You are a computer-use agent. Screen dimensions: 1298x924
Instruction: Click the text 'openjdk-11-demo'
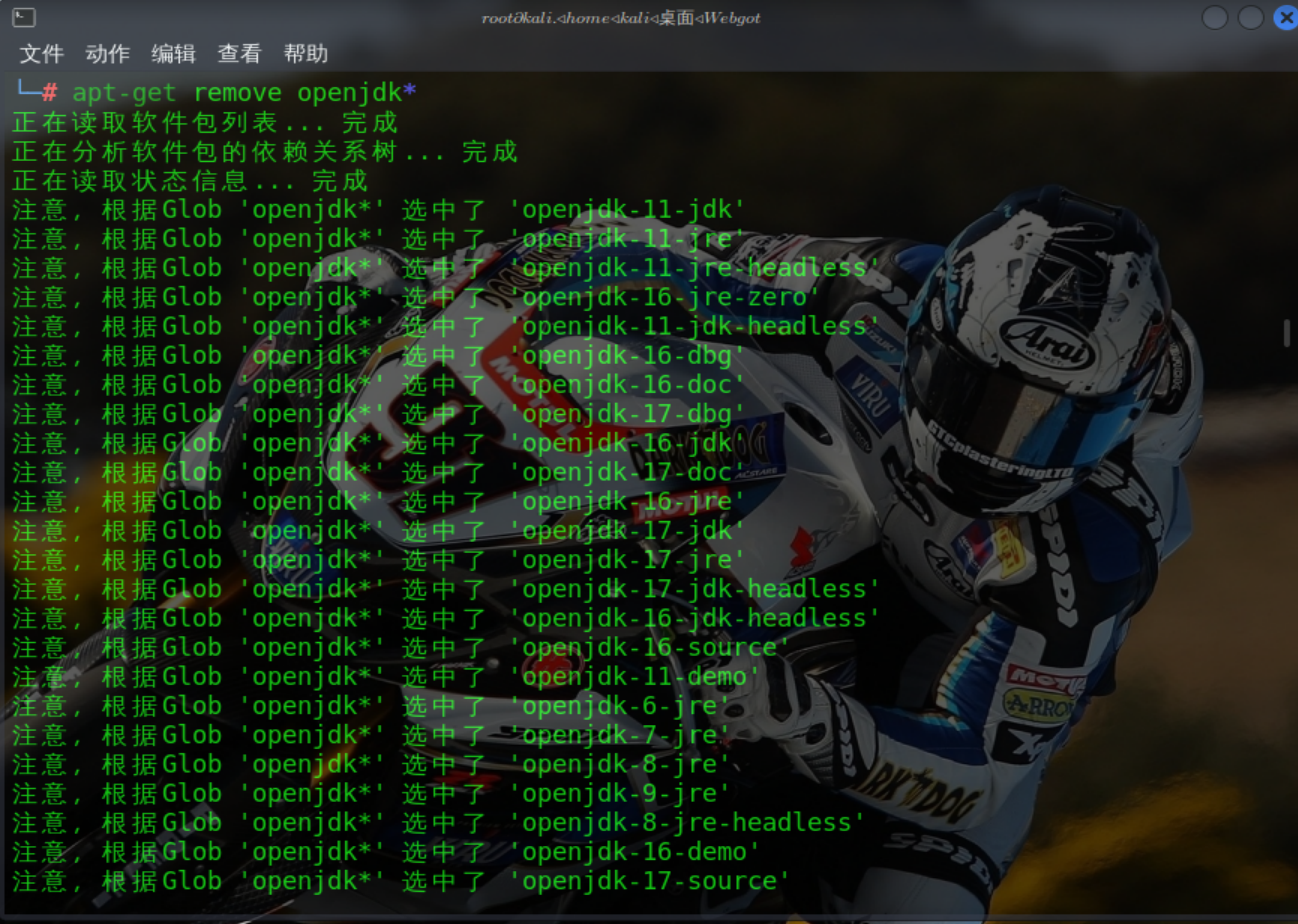[634, 677]
